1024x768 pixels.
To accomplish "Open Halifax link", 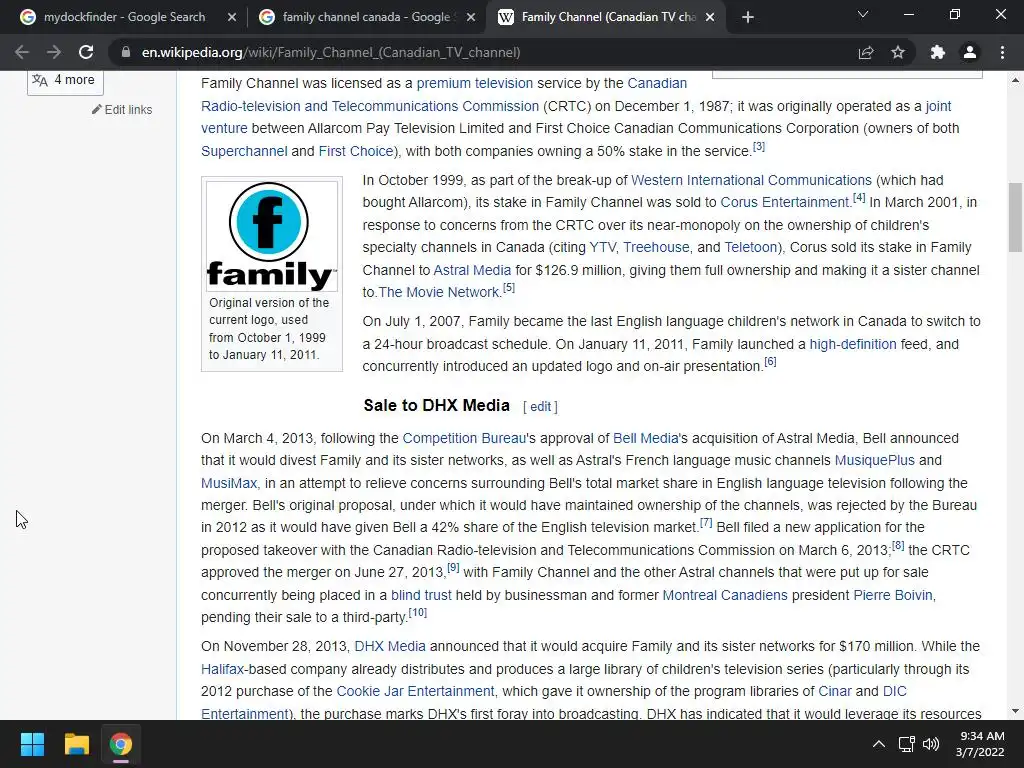I will point(222,669).
